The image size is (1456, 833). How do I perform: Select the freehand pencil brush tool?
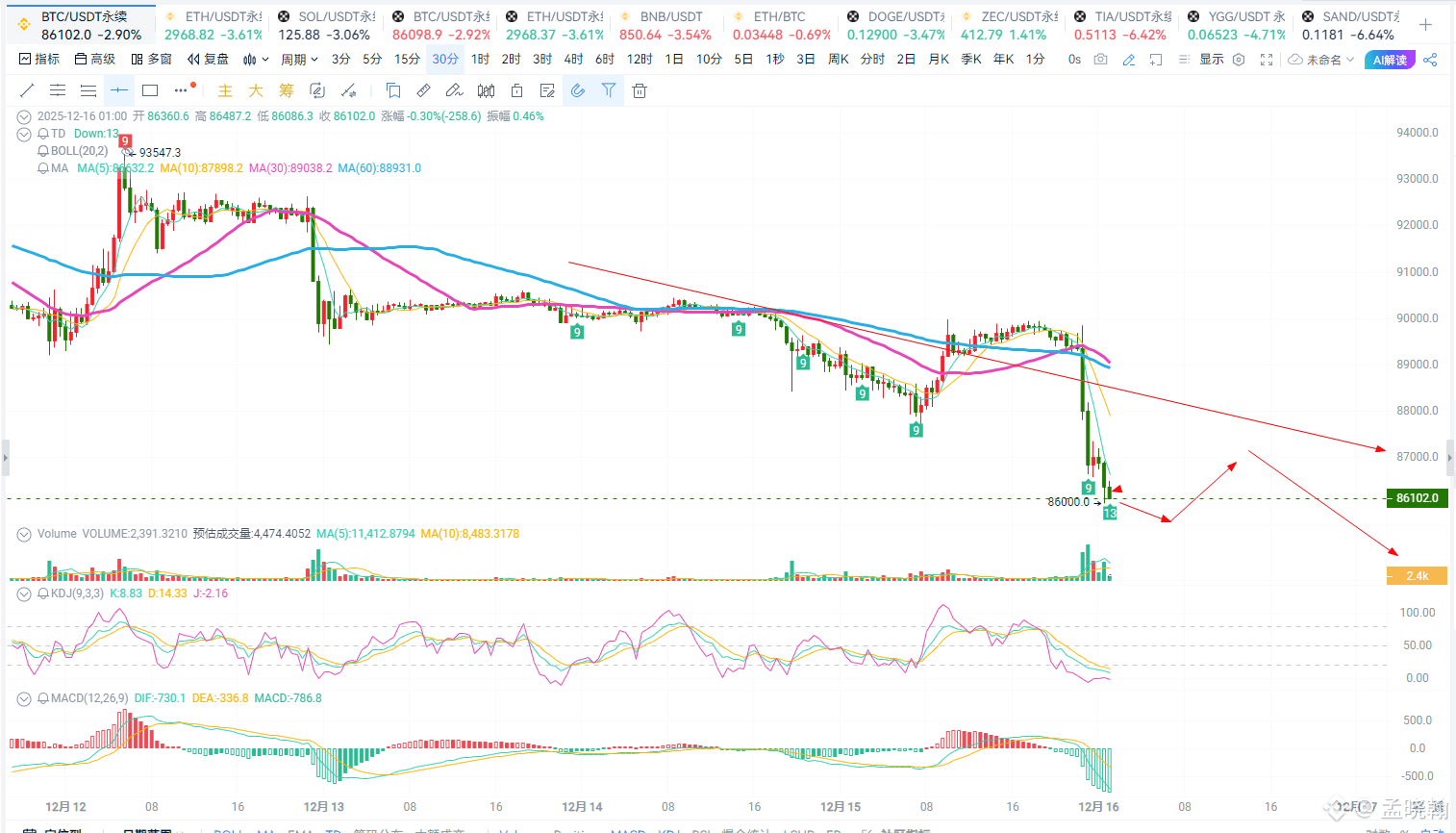[455, 90]
